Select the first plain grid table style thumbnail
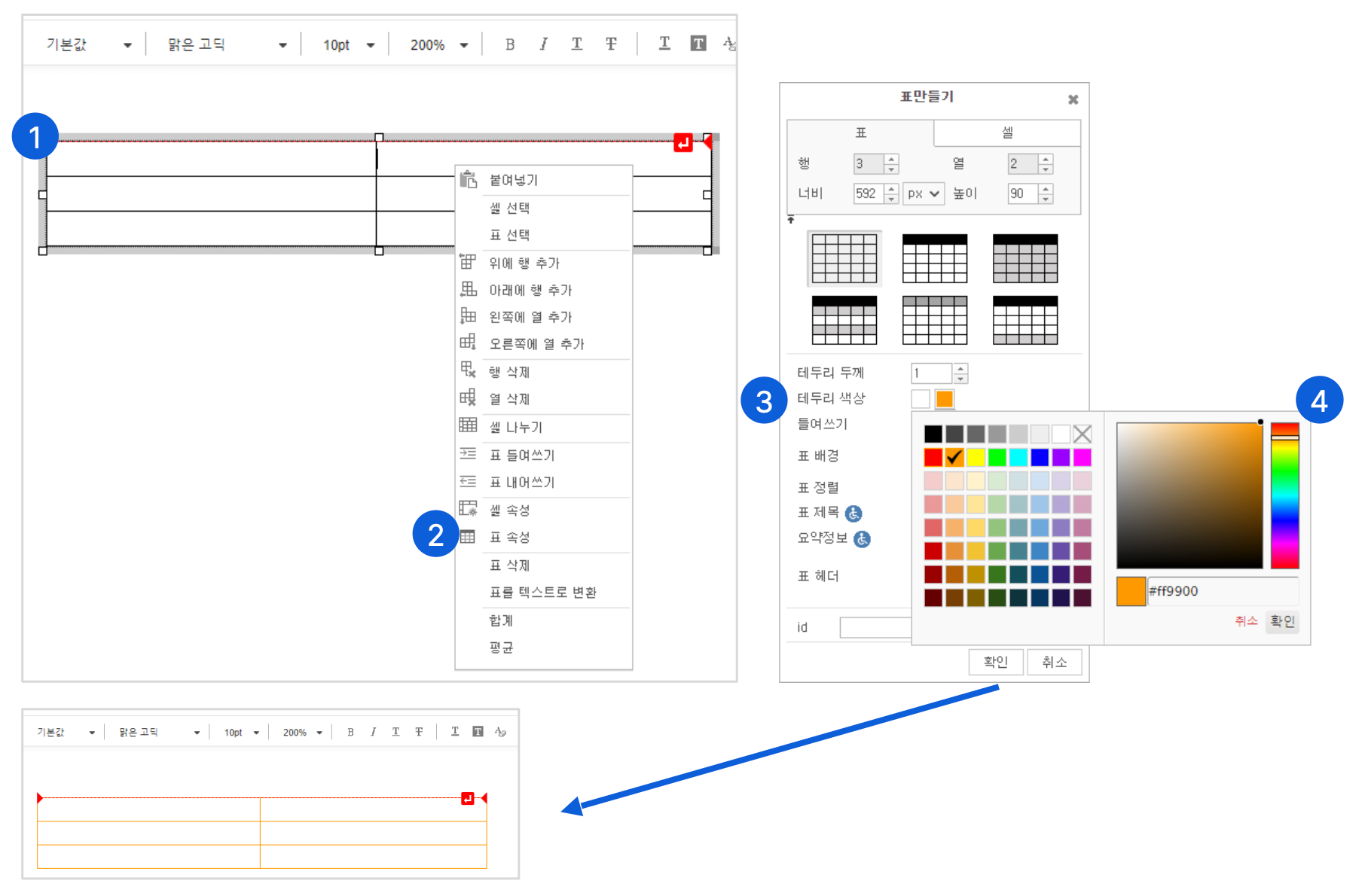1362x896 pixels. [844, 258]
